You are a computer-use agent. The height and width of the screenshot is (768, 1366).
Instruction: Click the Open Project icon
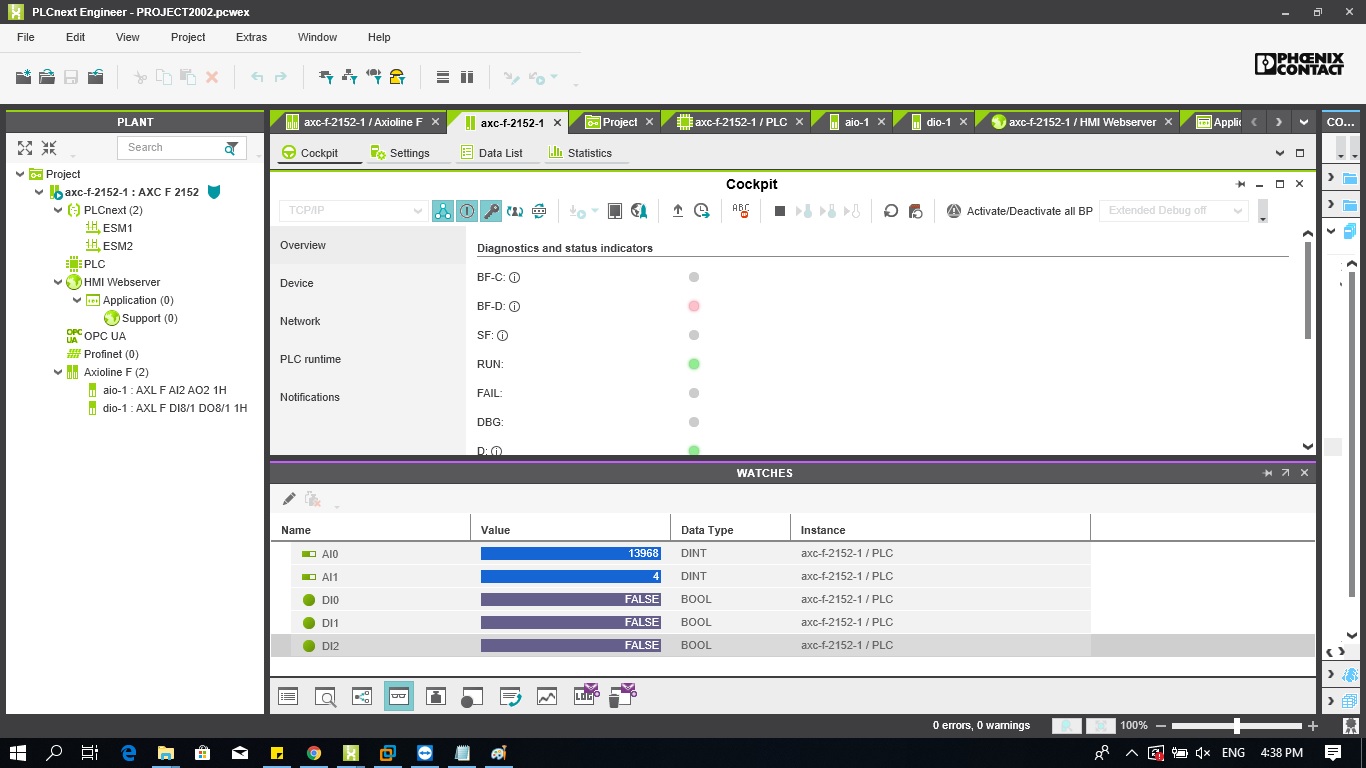(x=47, y=77)
